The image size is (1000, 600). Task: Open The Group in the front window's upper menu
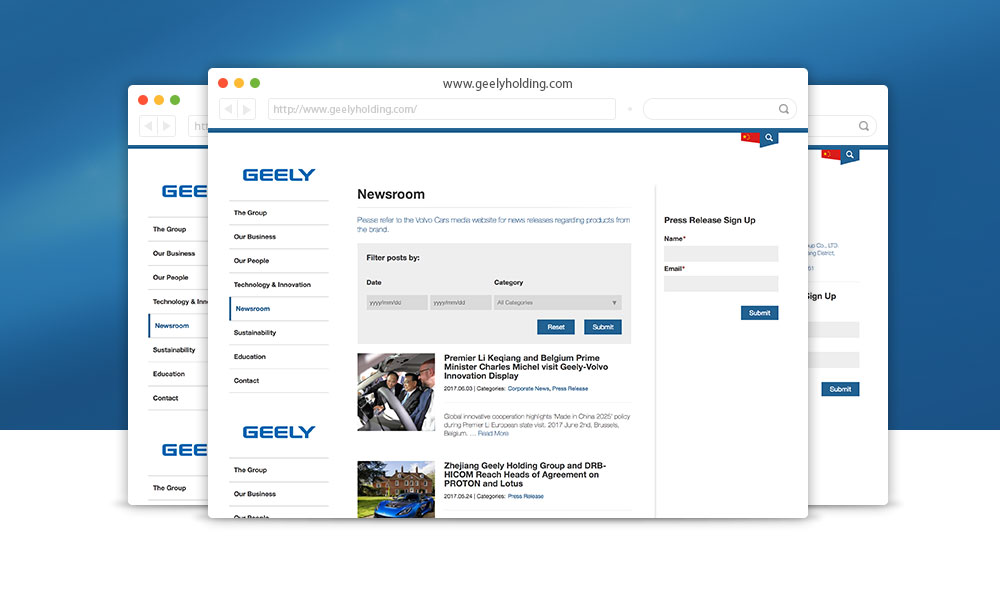[250, 213]
